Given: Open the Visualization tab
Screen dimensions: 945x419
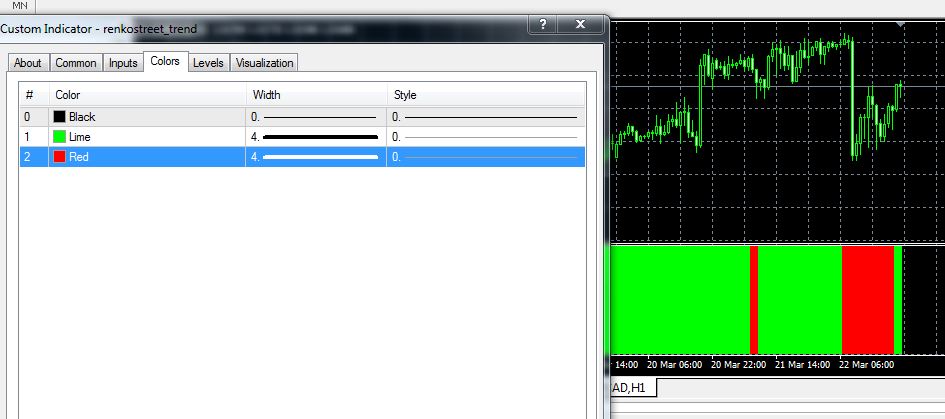Looking at the screenshot, I should (265, 63).
